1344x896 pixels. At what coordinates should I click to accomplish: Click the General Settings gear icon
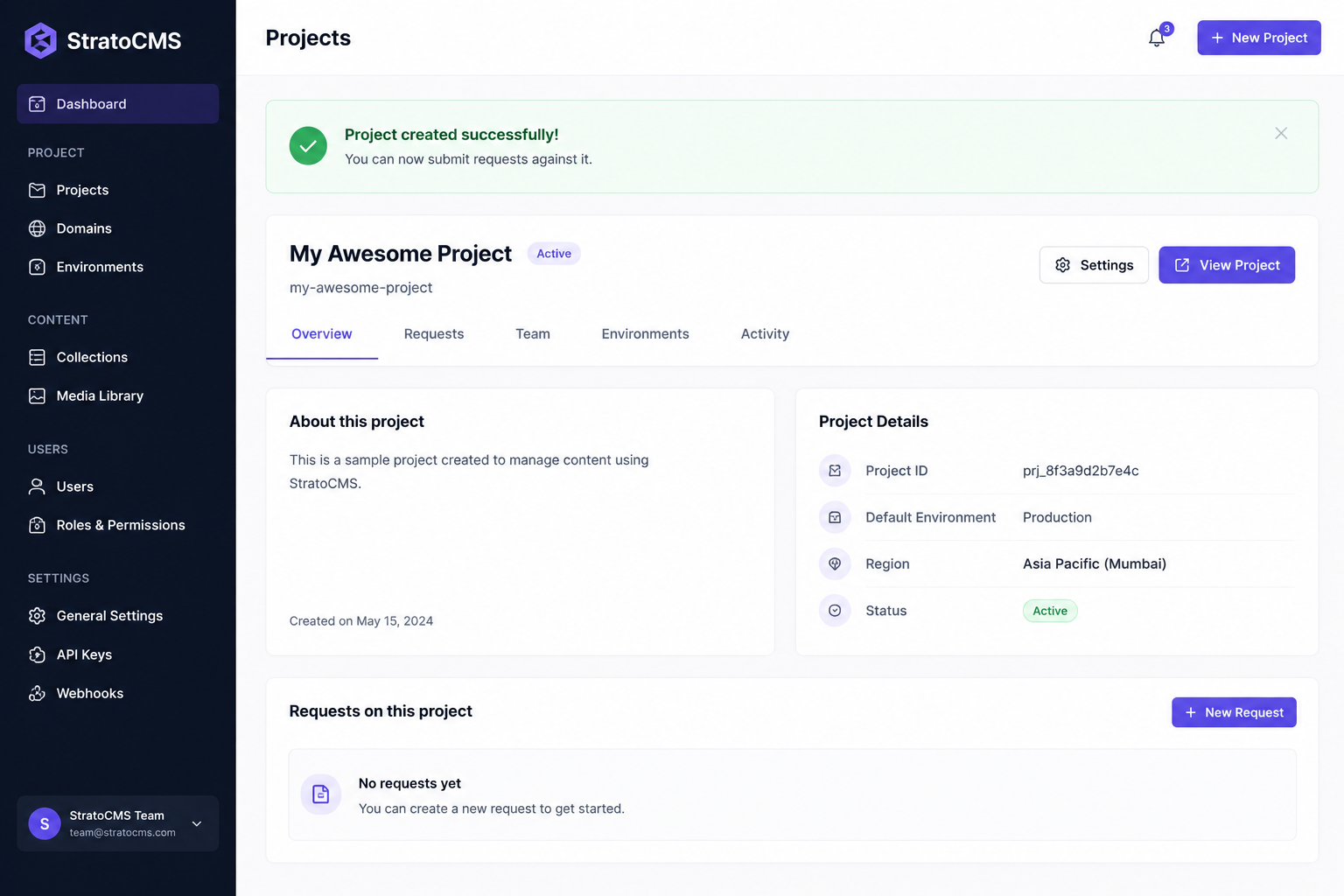point(37,616)
